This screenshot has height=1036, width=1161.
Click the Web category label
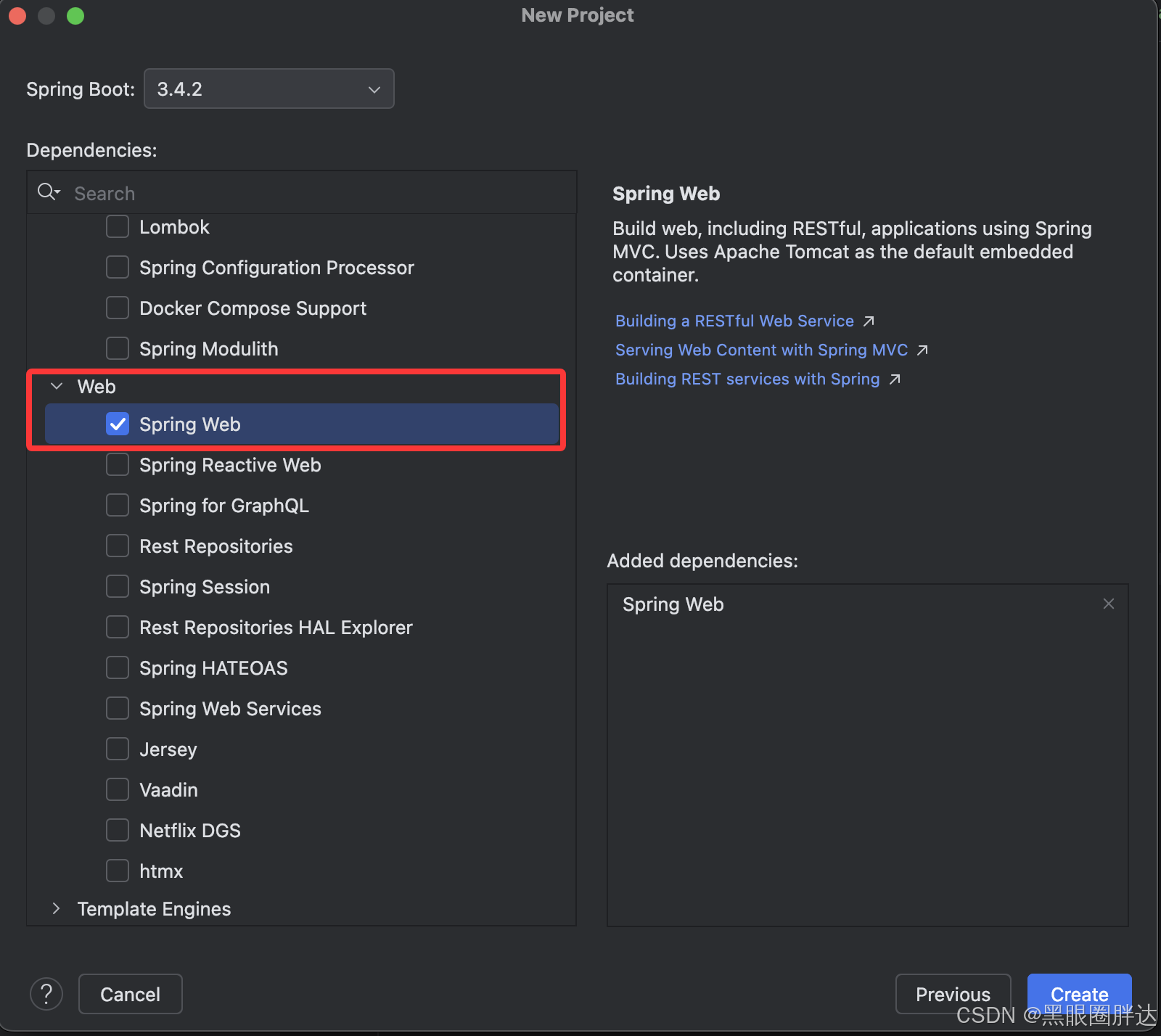(x=97, y=387)
